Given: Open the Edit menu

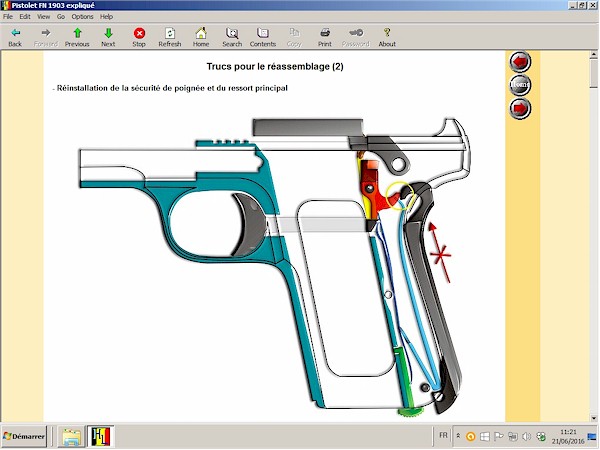Looking at the screenshot, I should [x=25, y=16].
